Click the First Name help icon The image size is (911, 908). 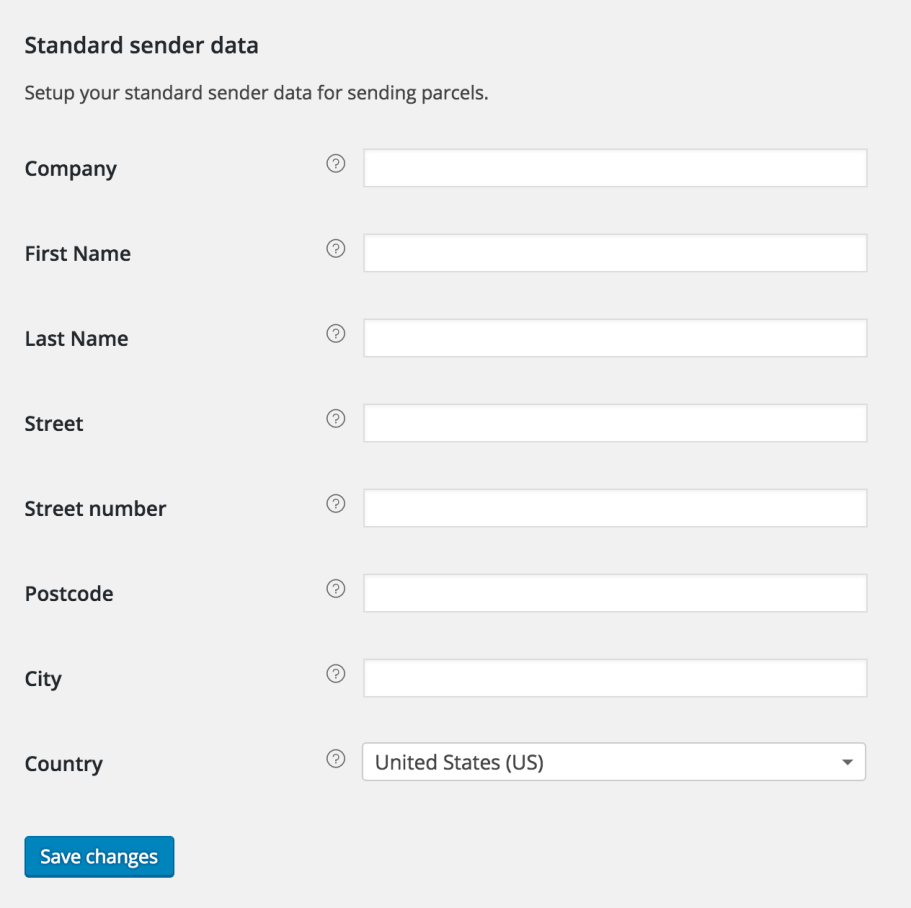click(x=335, y=249)
